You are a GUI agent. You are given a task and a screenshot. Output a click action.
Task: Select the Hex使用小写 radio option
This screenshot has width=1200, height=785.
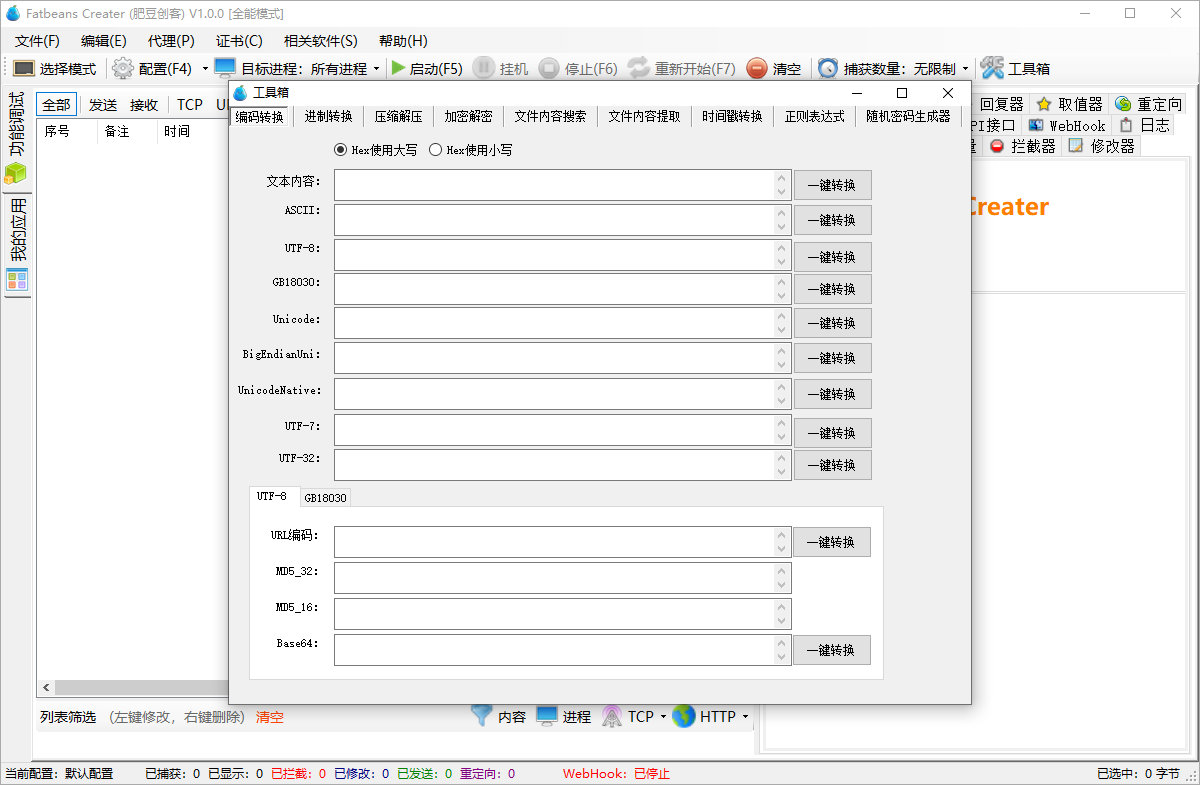[x=435, y=150]
